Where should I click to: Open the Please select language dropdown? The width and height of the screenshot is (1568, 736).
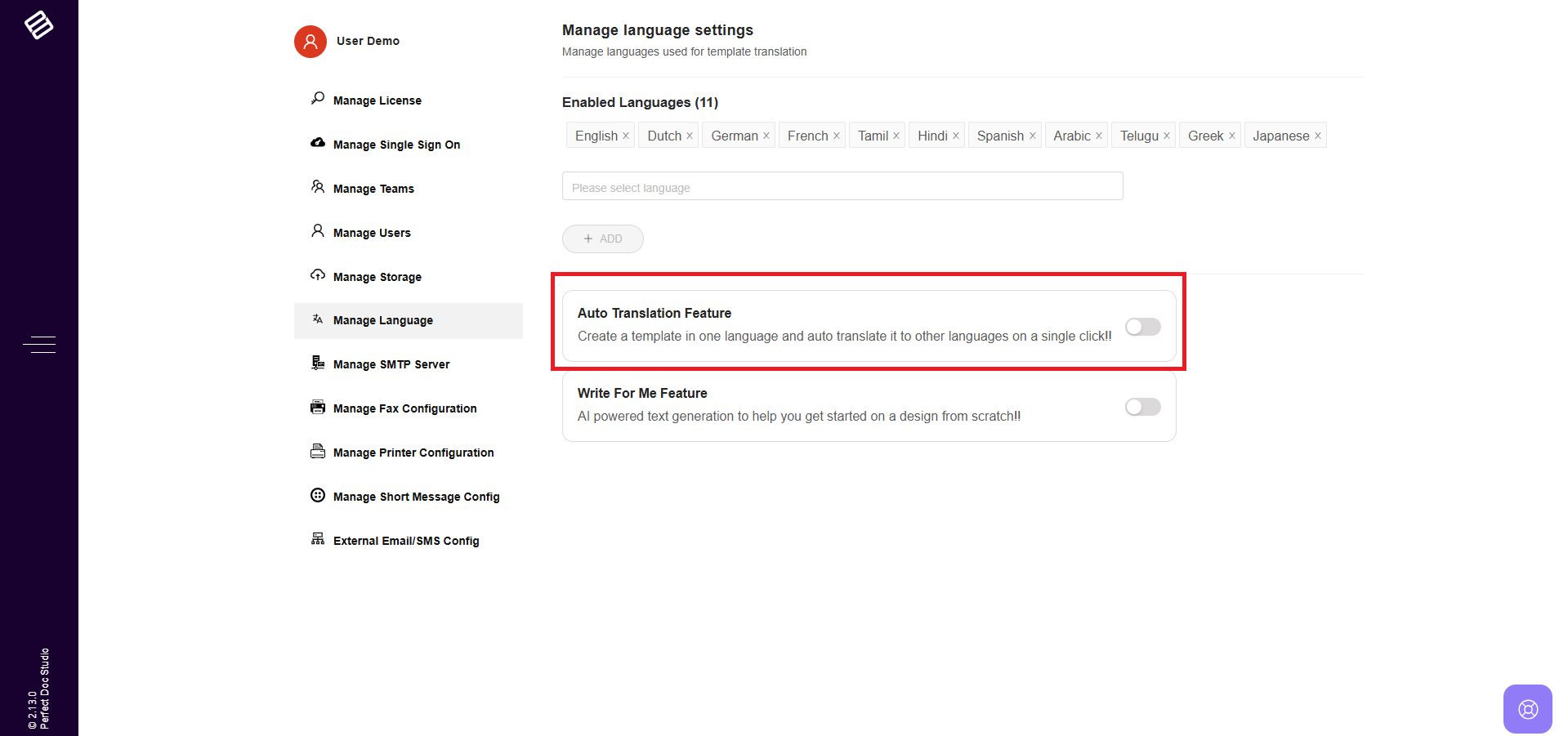pyautogui.click(x=842, y=187)
